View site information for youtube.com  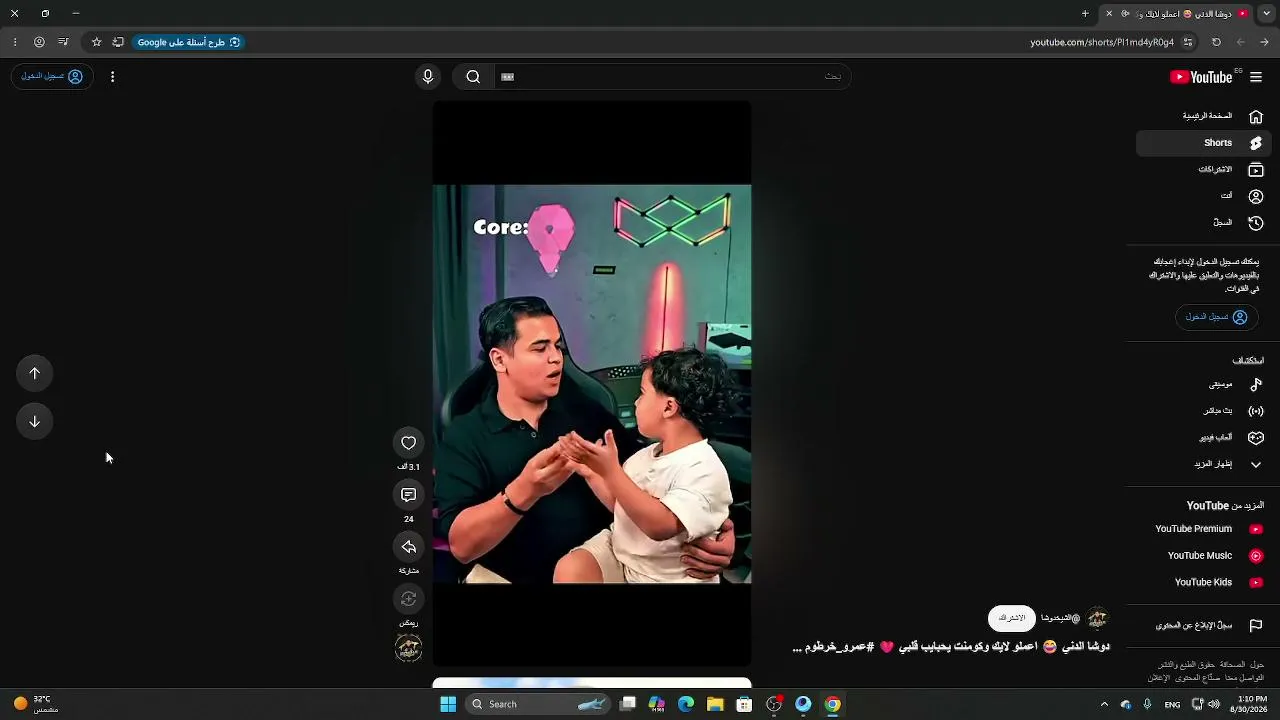[1188, 42]
